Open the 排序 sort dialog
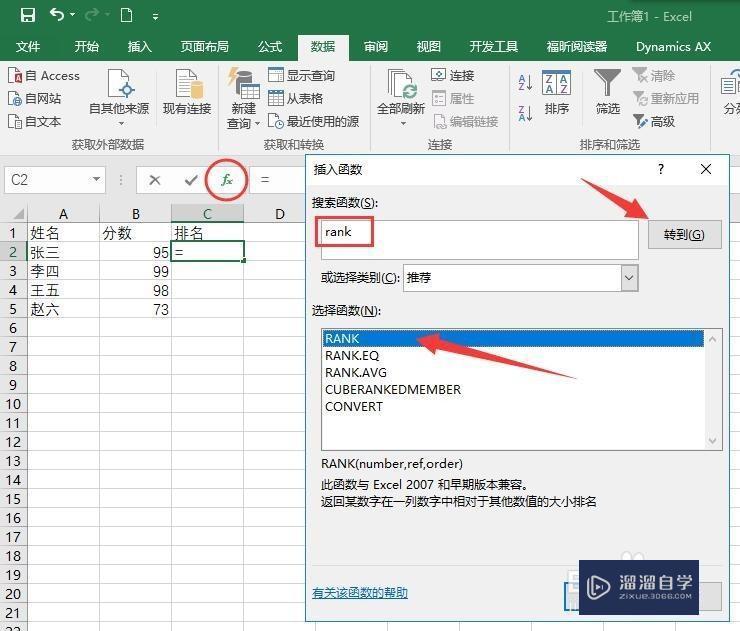Image resolution: width=740 pixels, height=631 pixels. tap(556, 93)
